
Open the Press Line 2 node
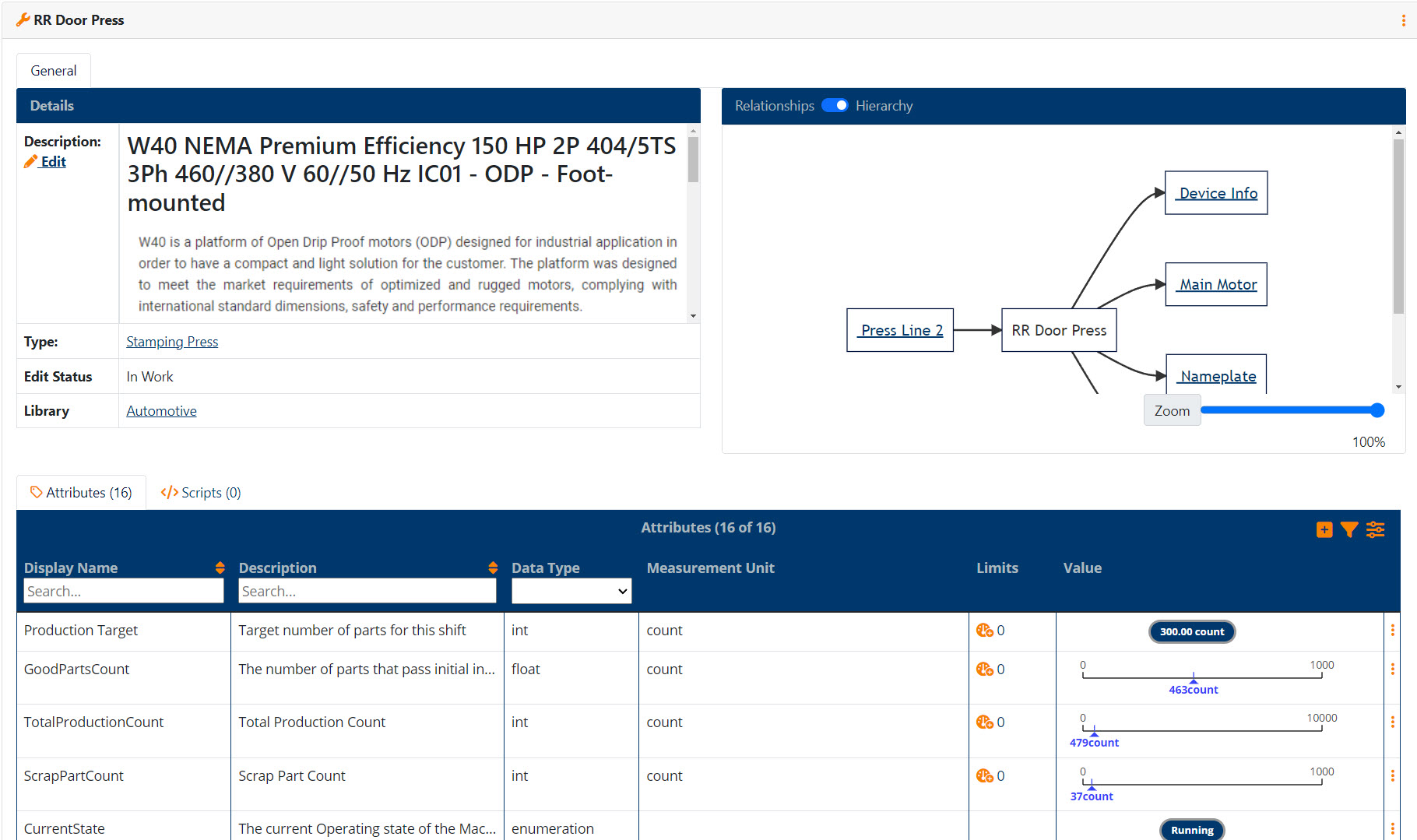(901, 330)
